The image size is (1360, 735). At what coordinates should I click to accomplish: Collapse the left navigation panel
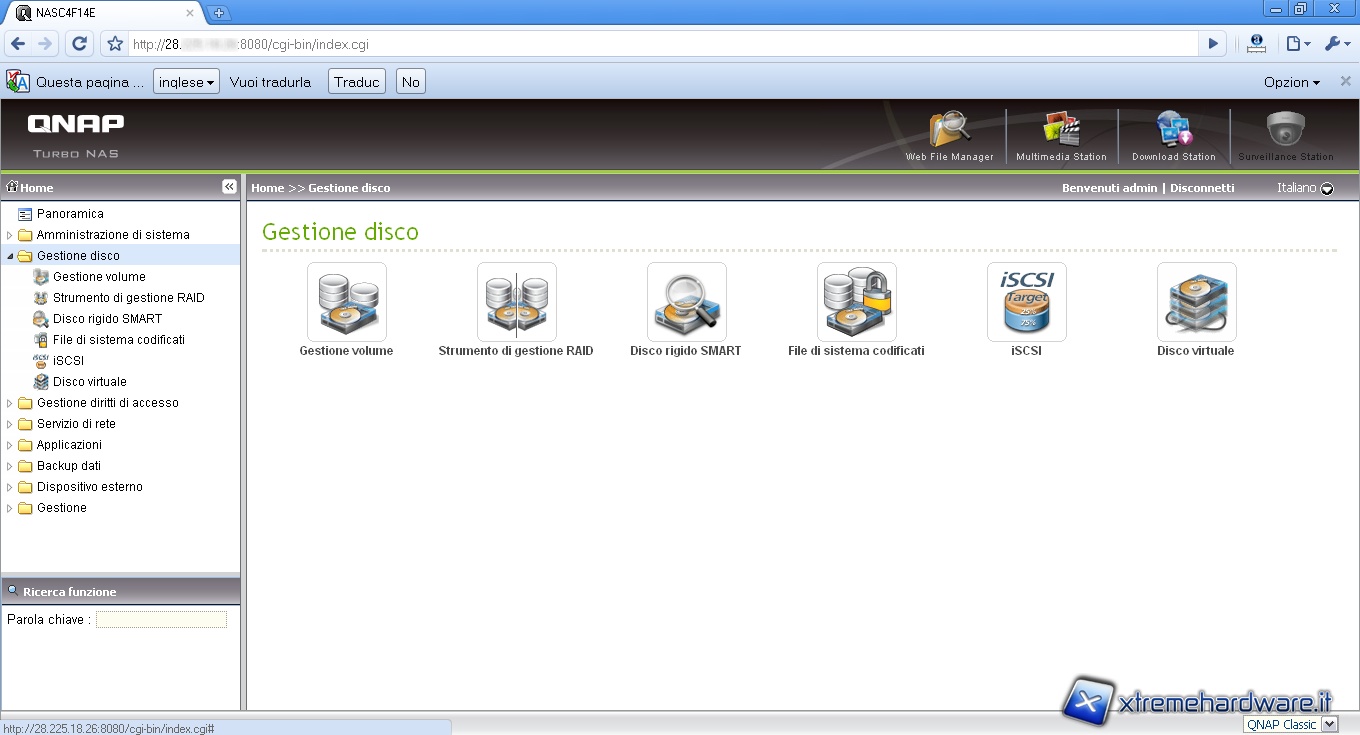[229, 187]
